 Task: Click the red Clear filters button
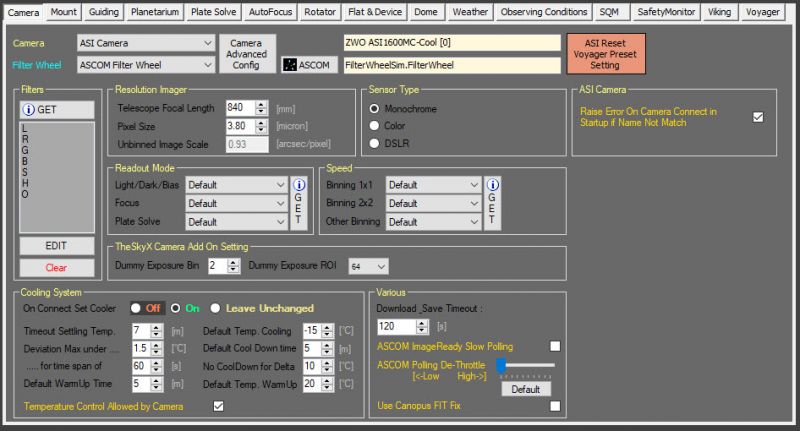(x=57, y=268)
